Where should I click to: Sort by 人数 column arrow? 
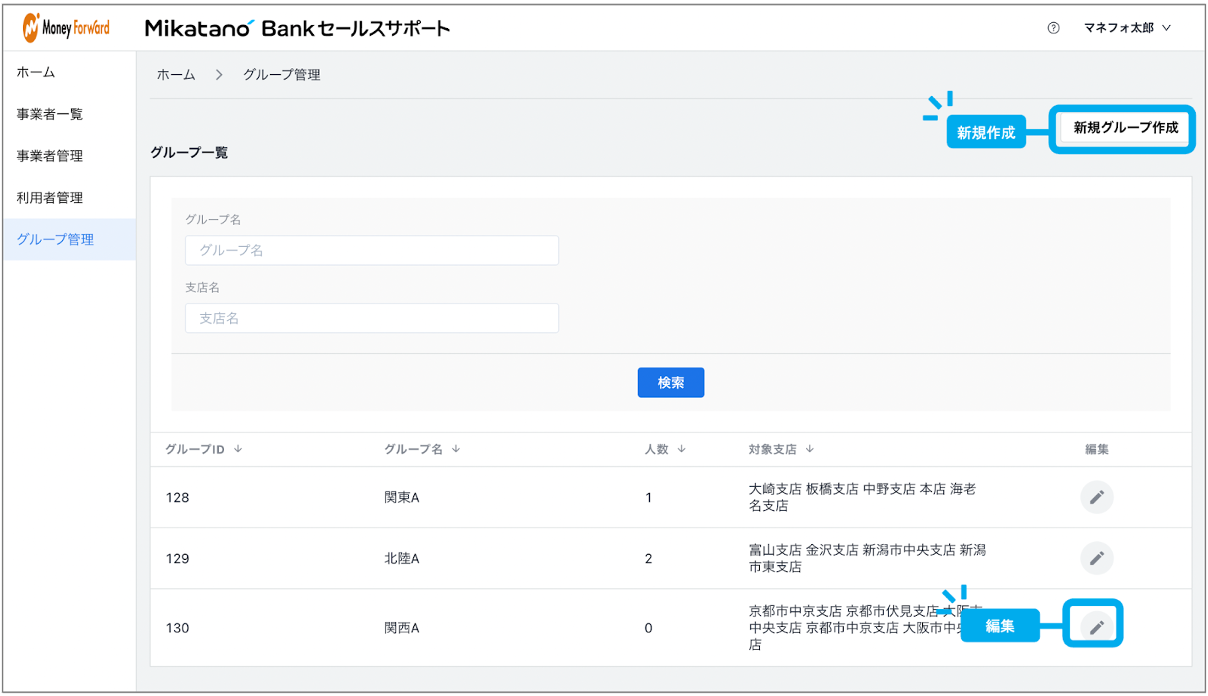[682, 449]
